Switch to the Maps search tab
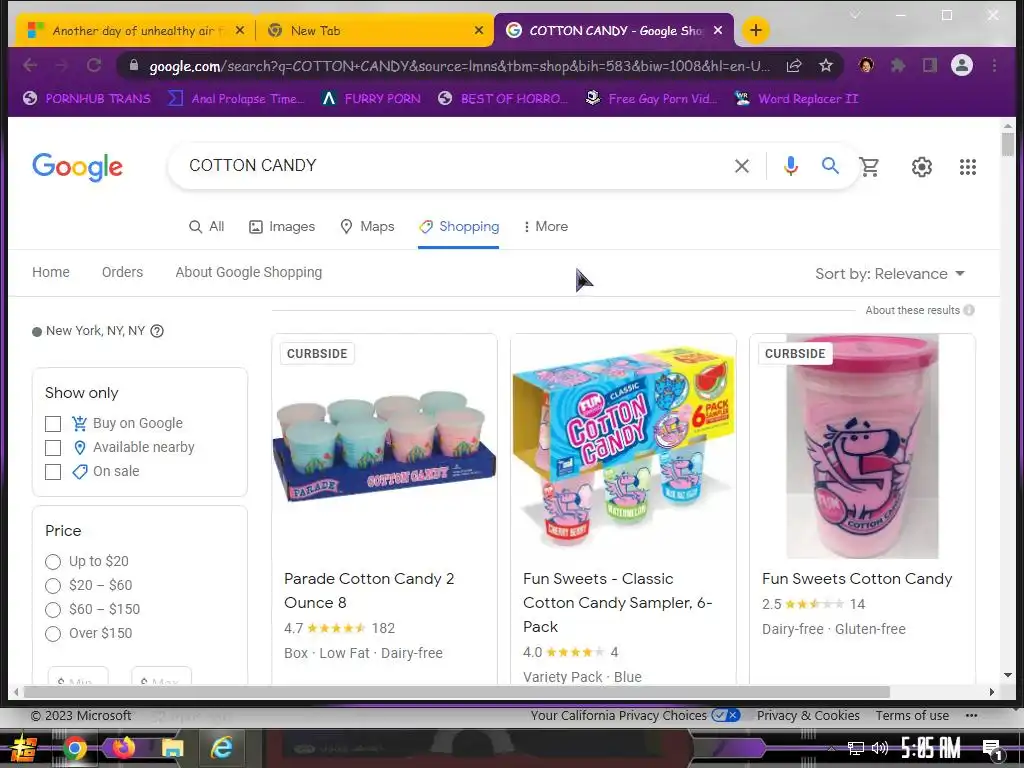 (368, 227)
